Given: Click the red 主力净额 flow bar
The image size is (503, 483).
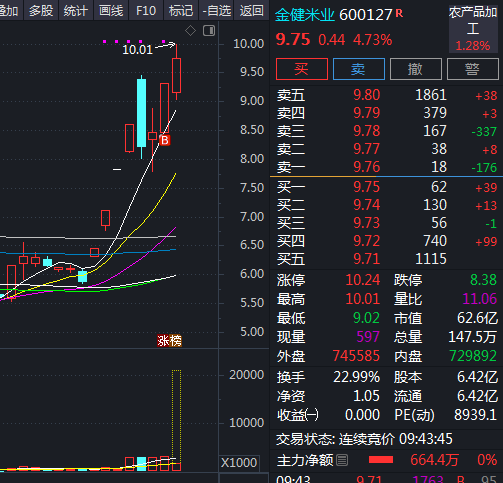Looking at the screenshot, I should (x=381, y=460).
